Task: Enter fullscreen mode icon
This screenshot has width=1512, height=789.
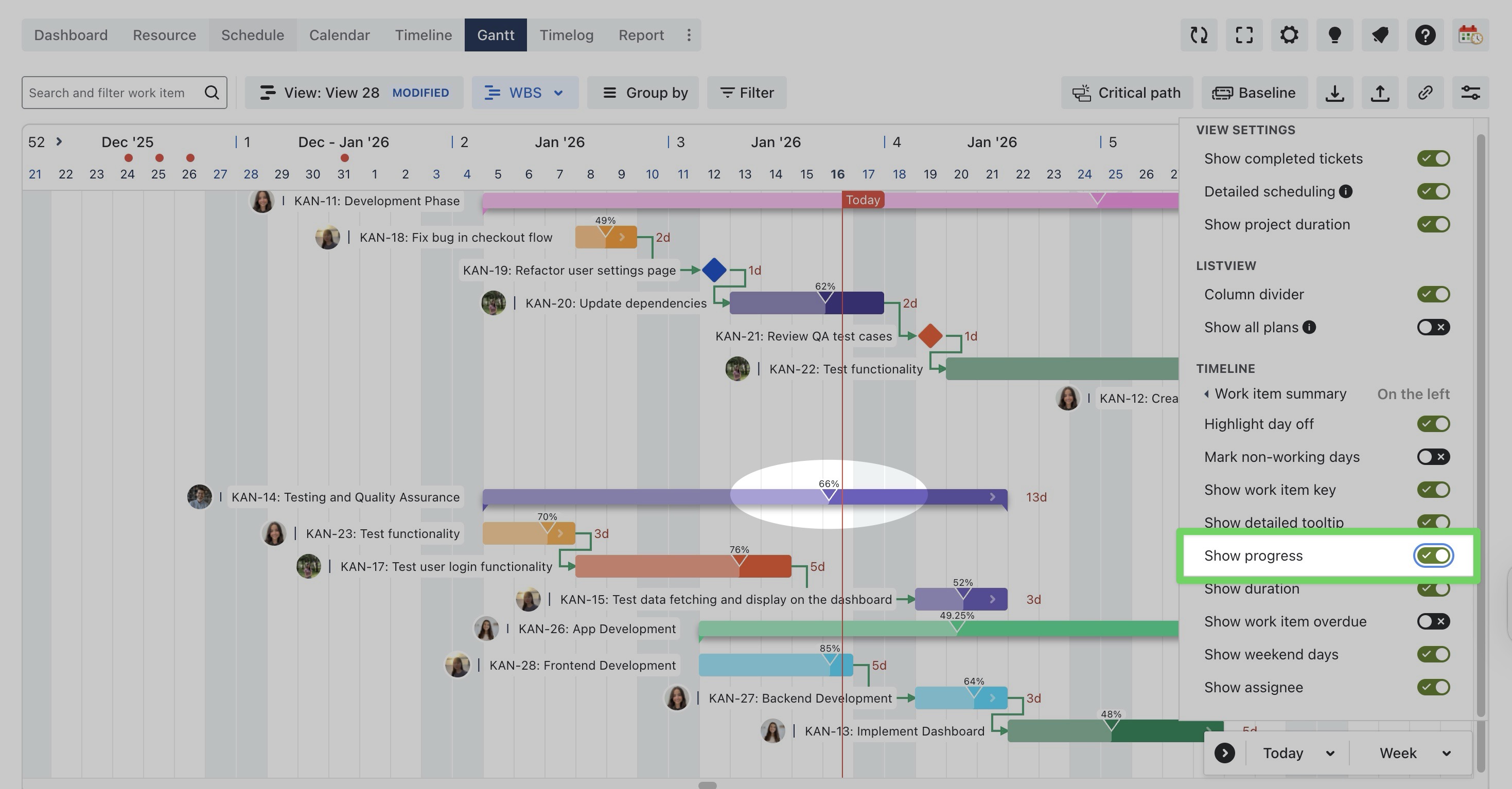Action: pos(1244,35)
